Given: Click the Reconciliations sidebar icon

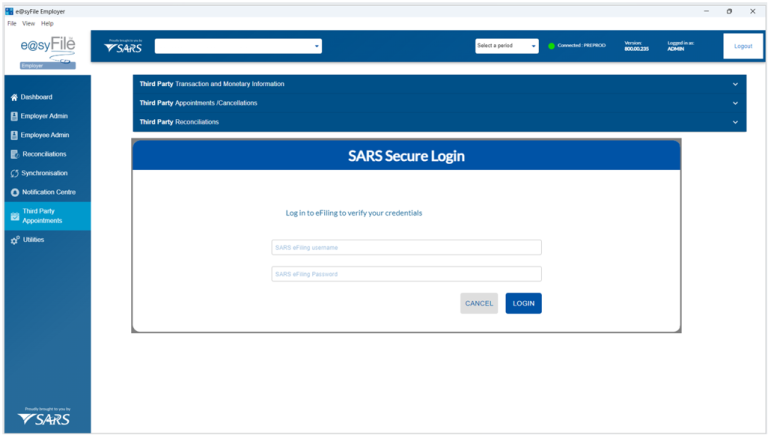Looking at the screenshot, I should tap(15, 154).
